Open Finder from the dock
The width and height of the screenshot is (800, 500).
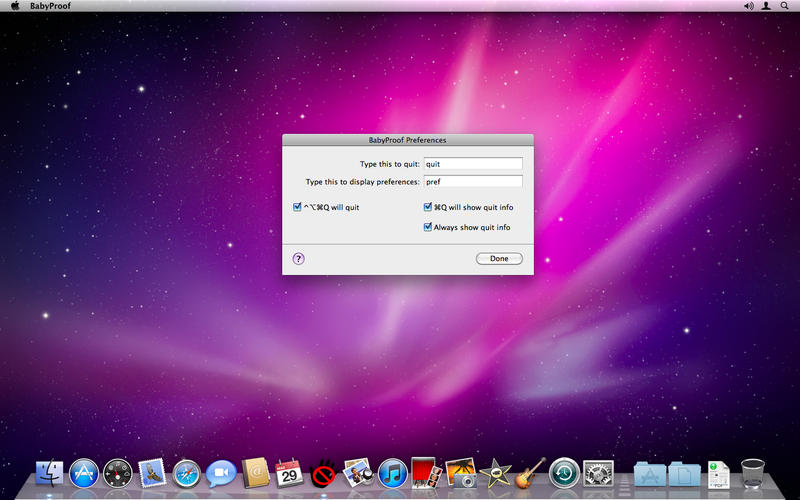[49, 473]
